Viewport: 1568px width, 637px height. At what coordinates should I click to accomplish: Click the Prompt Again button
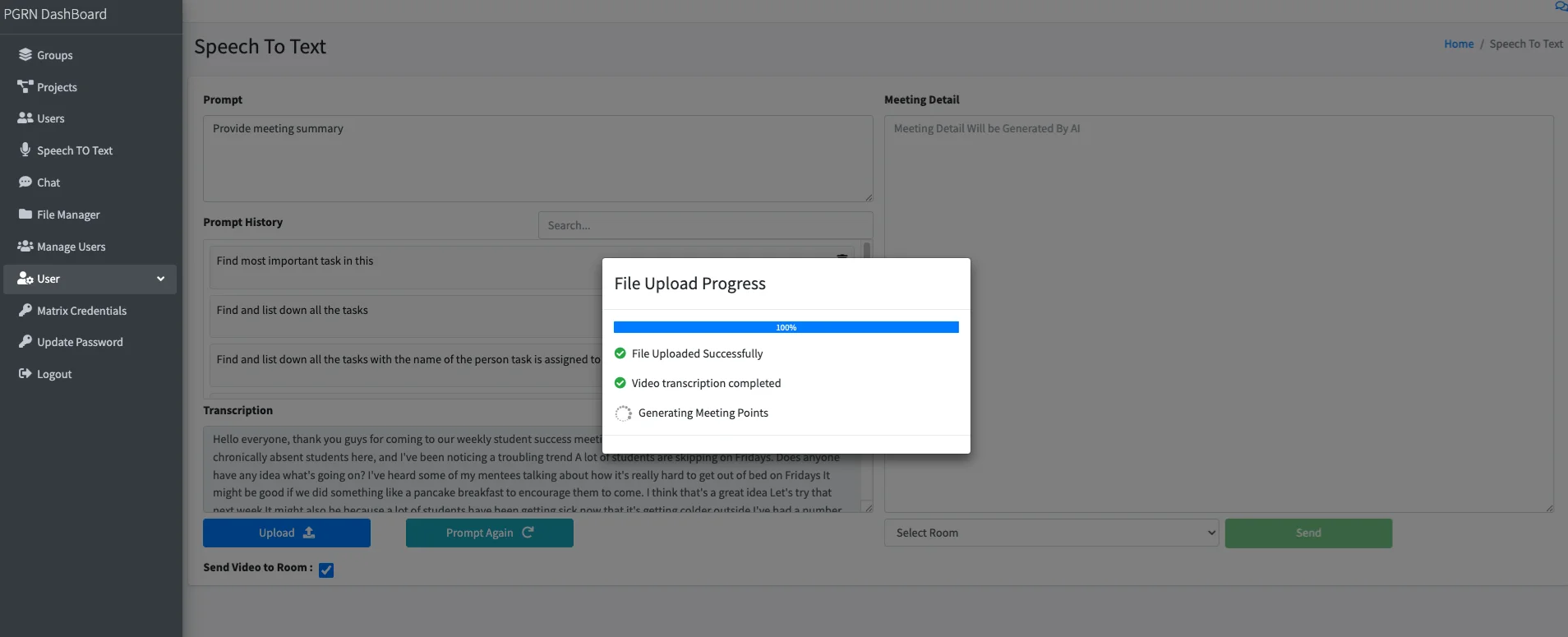(x=489, y=533)
